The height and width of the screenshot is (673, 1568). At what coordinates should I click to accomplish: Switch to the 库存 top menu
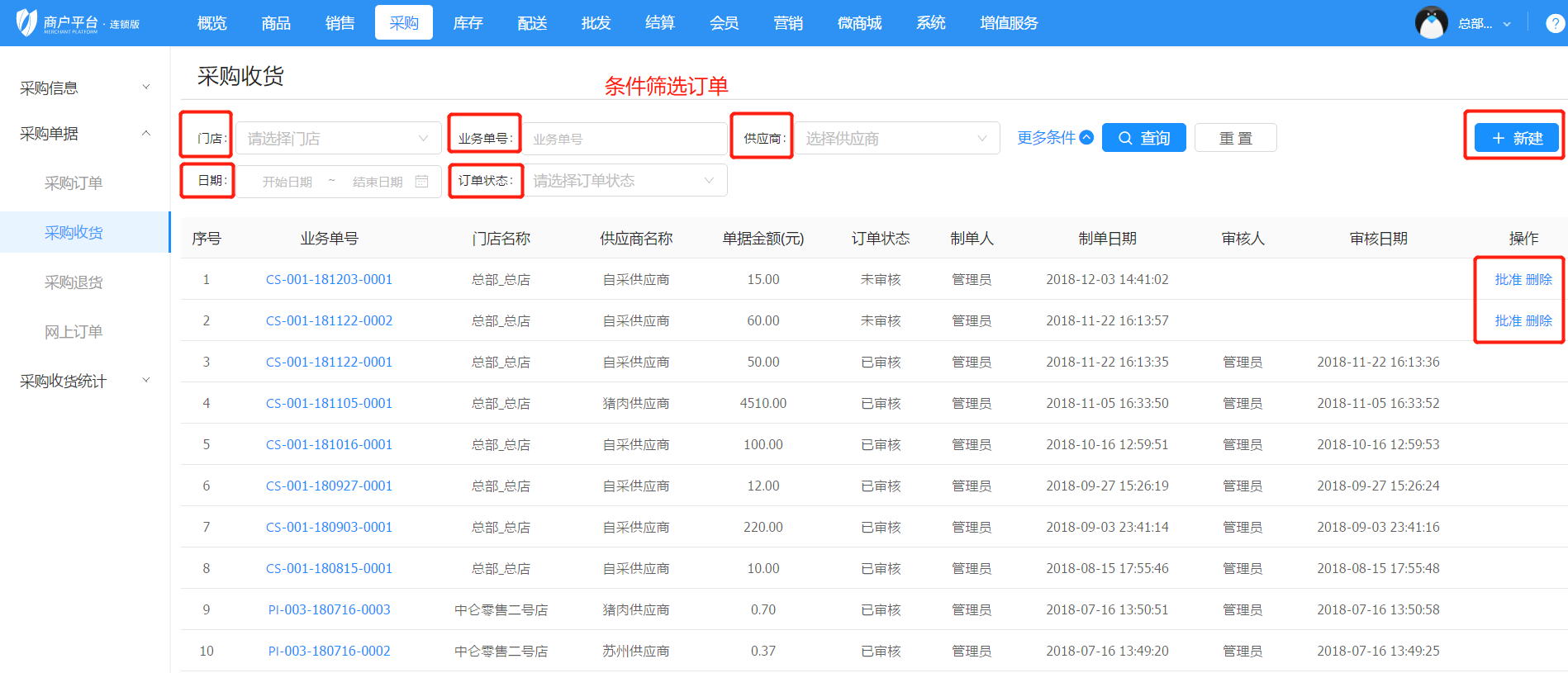point(468,23)
